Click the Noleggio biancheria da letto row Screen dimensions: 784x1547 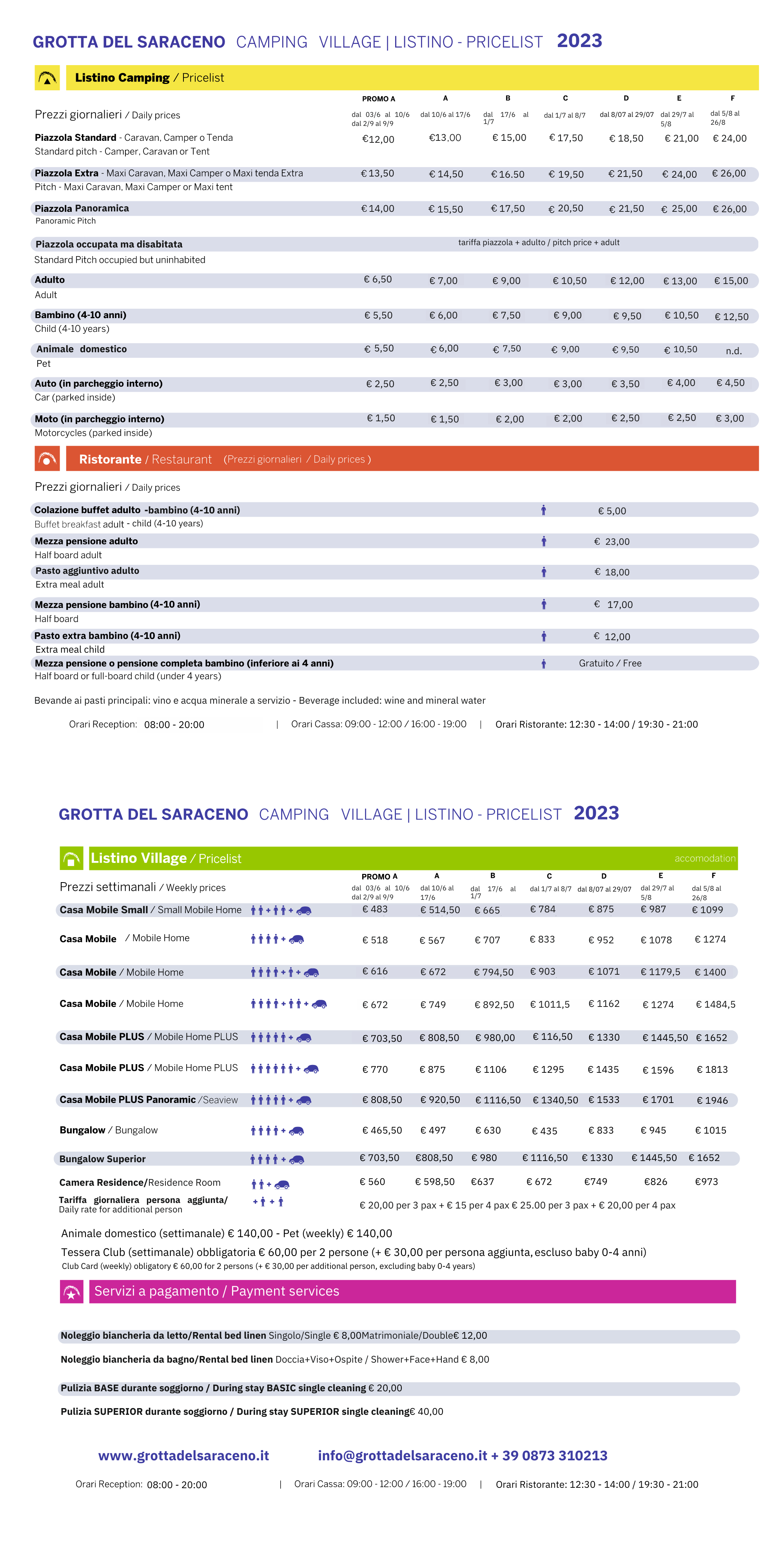pyautogui.click(x=399, y=1336)
